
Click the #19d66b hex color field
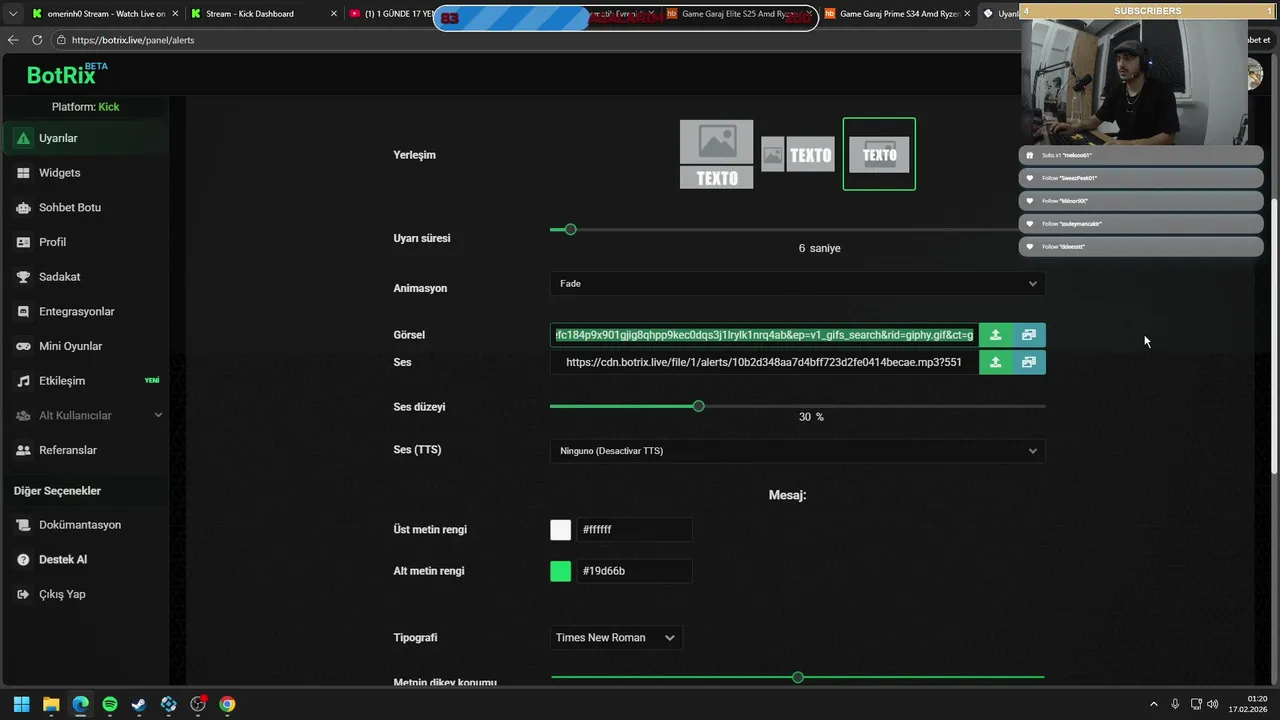click(x=634, y=571)
